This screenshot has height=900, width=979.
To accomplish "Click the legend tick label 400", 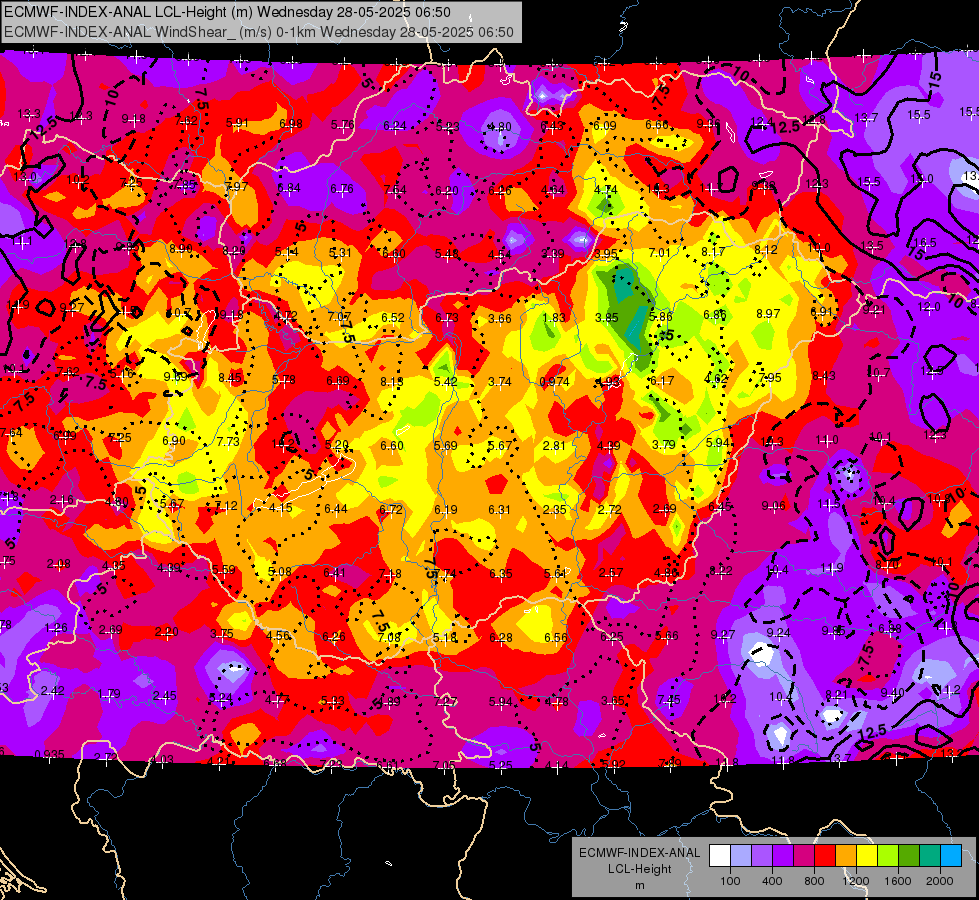I will [772, 881].
